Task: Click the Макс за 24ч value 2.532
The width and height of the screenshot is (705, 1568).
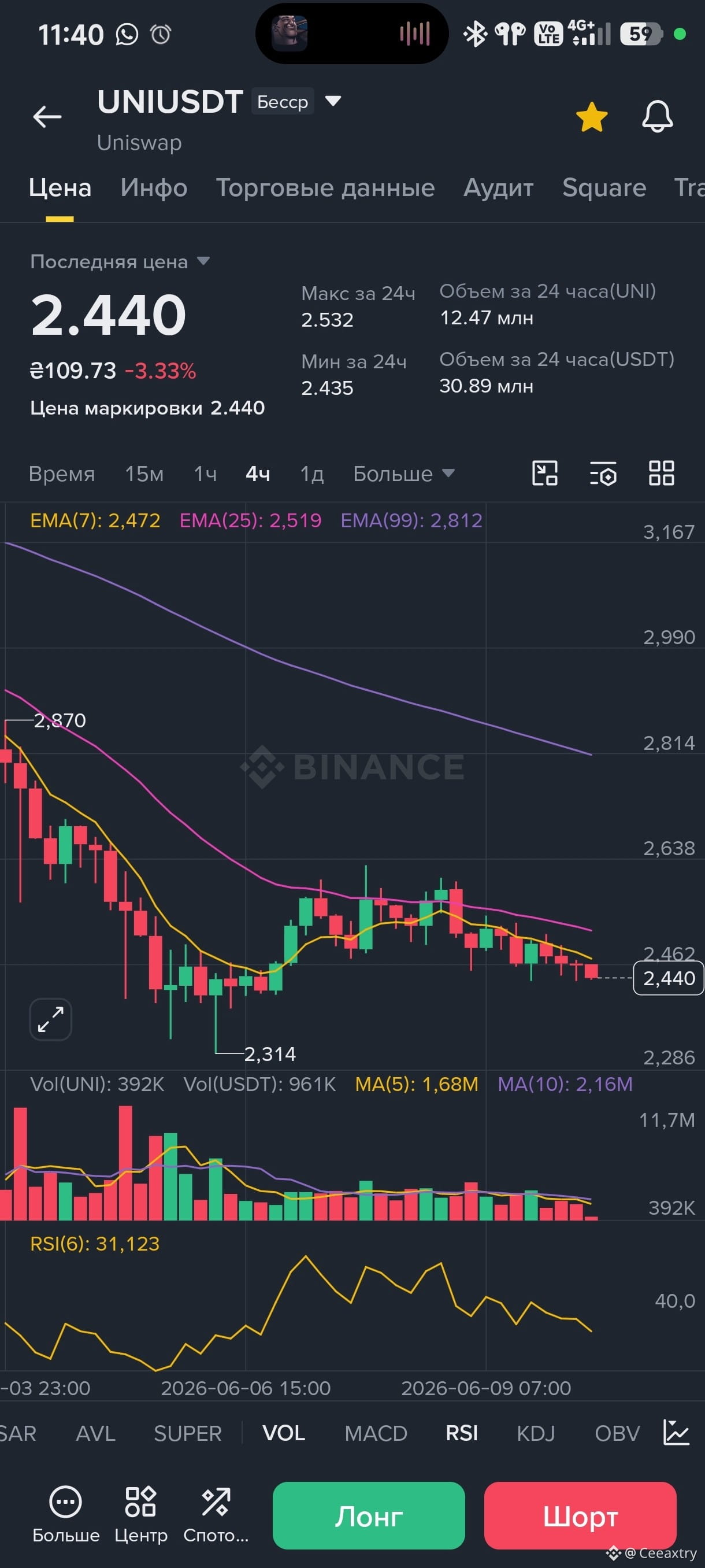Action: 327,320
